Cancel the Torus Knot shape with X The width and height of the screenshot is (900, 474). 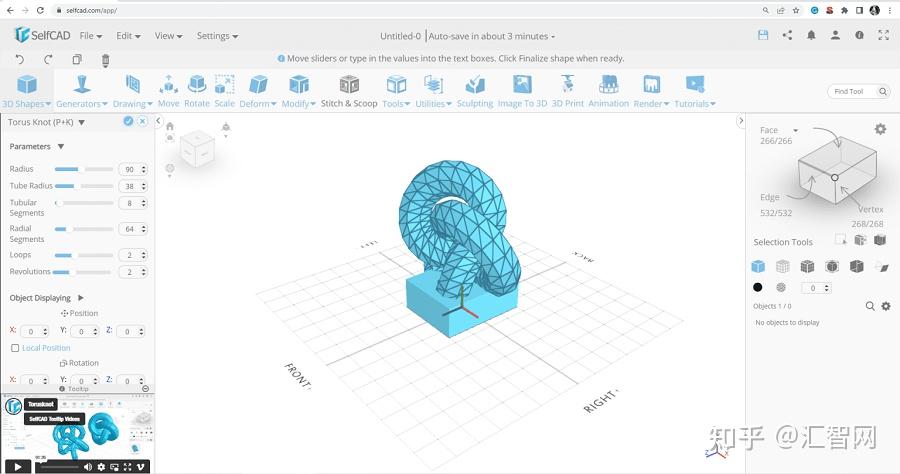[x=142, y=121]
